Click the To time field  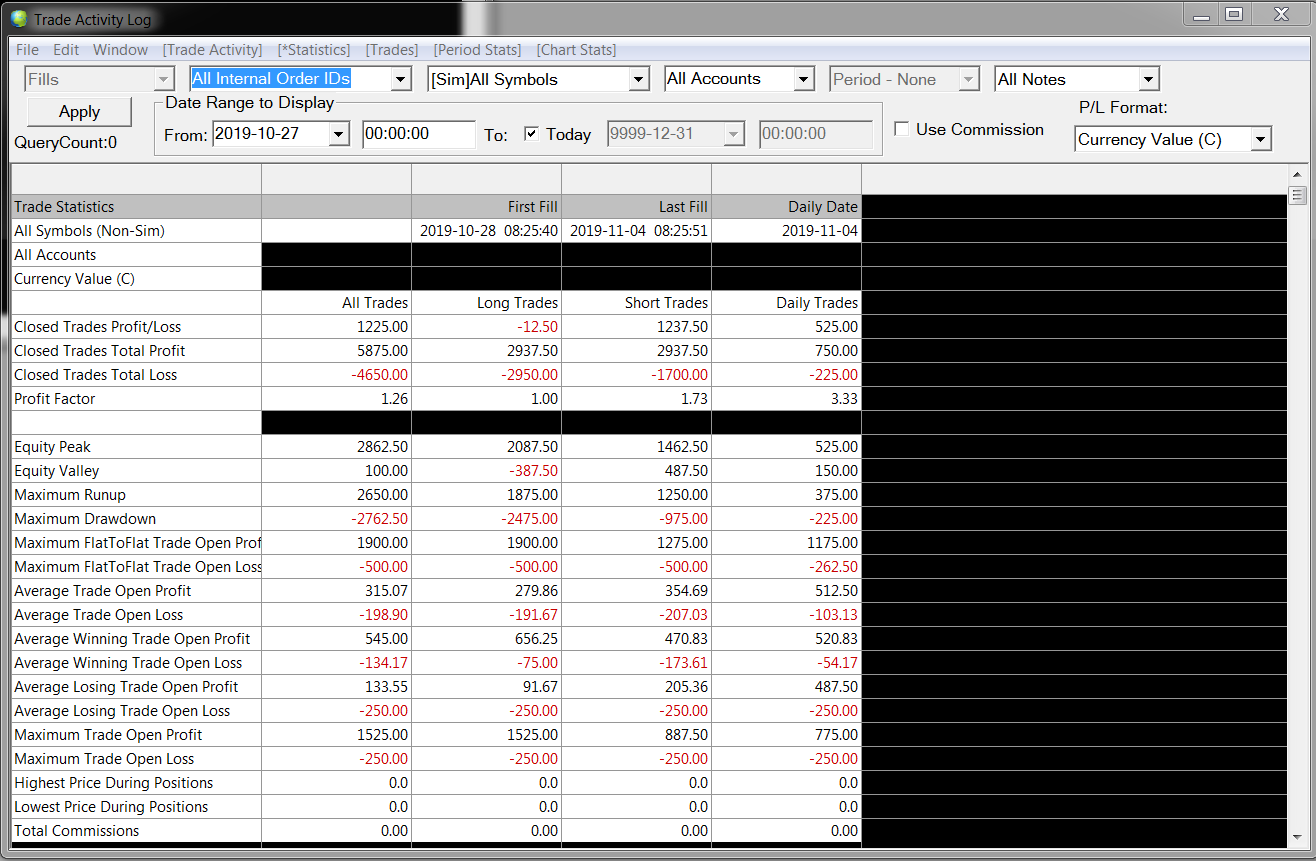pos(815,134)
